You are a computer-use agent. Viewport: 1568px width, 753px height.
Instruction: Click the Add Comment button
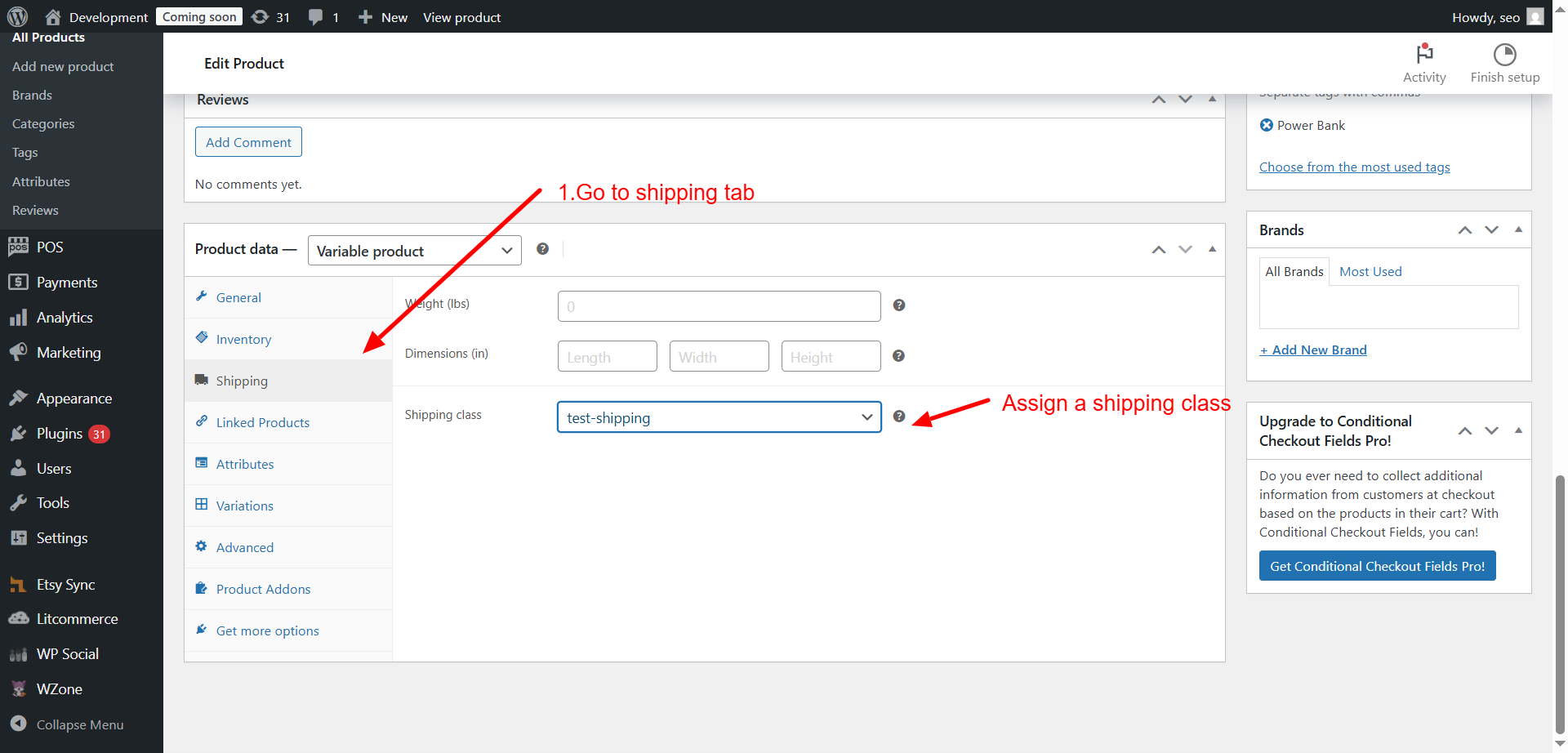[248, 142]
